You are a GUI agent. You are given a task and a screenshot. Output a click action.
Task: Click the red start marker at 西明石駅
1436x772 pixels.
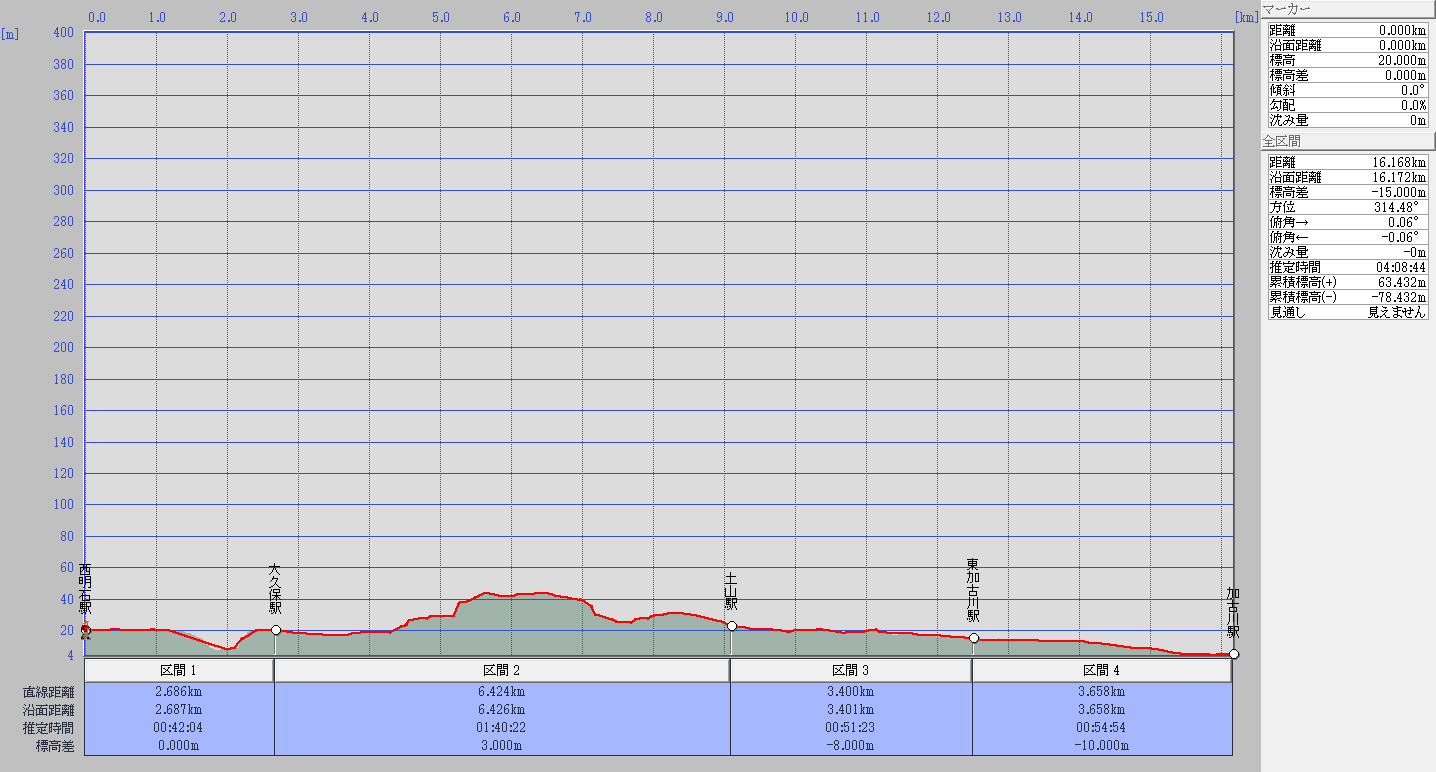(85, 630)
